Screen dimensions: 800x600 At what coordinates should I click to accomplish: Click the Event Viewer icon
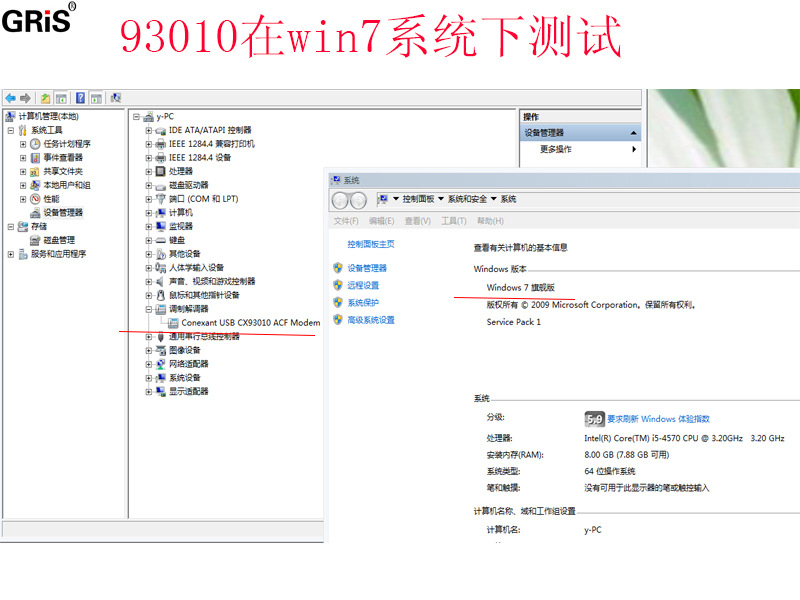(35, 158)
